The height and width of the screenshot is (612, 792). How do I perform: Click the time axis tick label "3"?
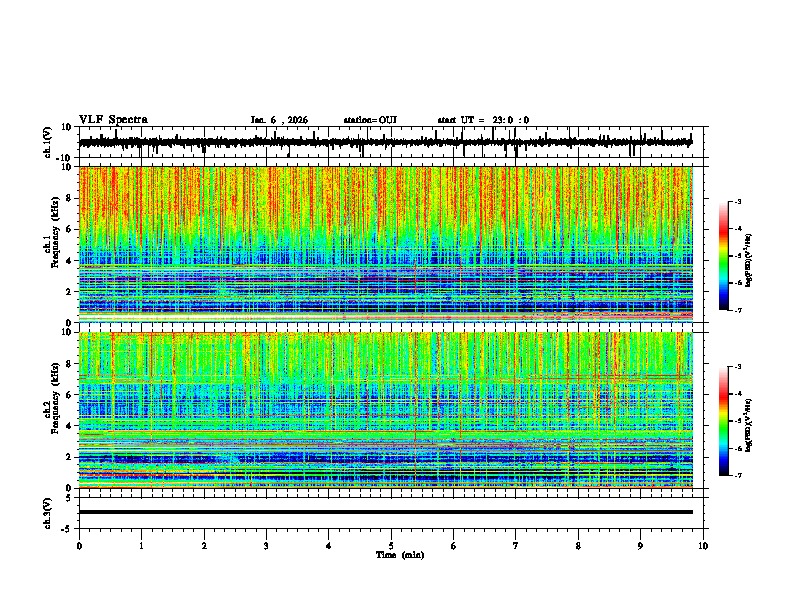tap(266, 546)
